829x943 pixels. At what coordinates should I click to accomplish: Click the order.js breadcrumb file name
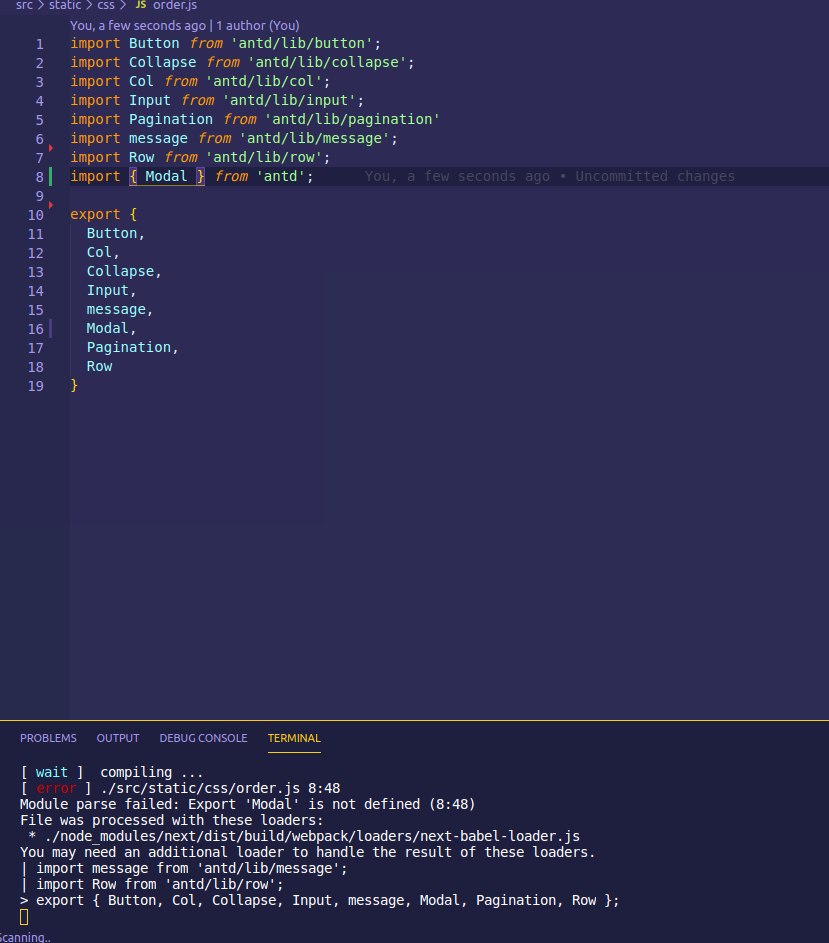coord(175,5)
